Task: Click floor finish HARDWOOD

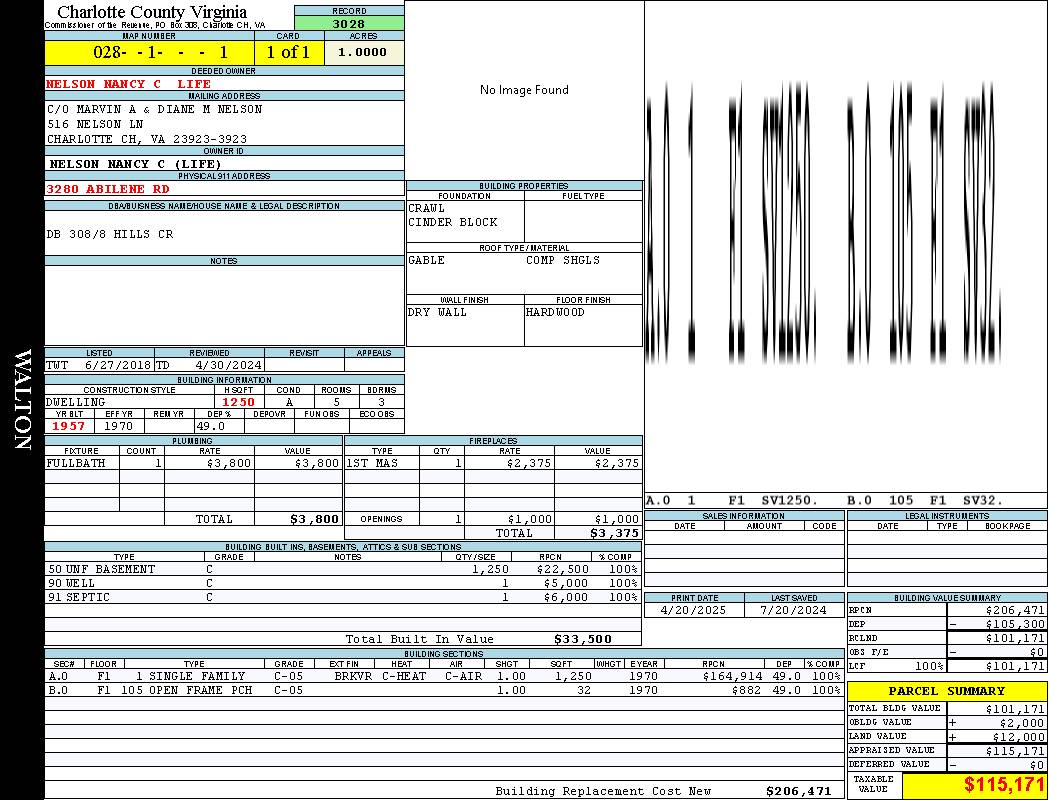Action: point(555,313)
